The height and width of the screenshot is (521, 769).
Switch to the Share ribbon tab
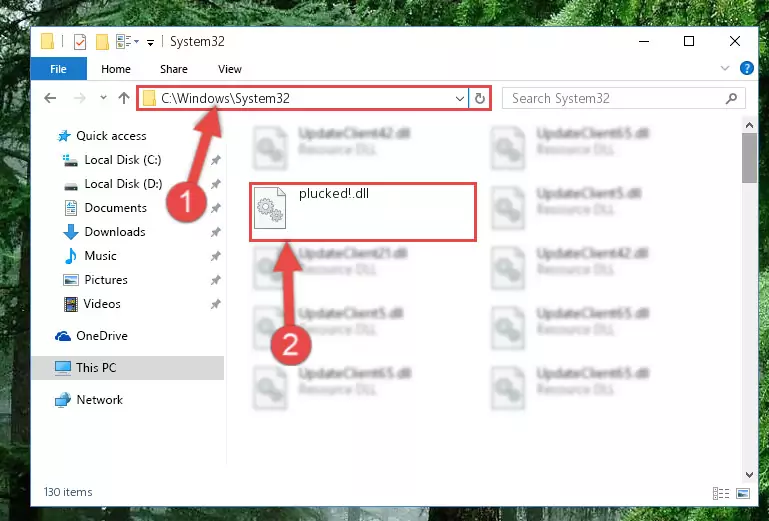[x=174, y=69]
